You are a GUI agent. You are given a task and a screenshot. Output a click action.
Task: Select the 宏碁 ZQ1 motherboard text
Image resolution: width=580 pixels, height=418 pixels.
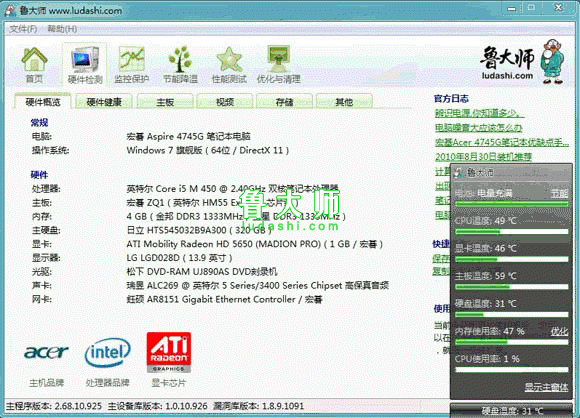(212, 203)
